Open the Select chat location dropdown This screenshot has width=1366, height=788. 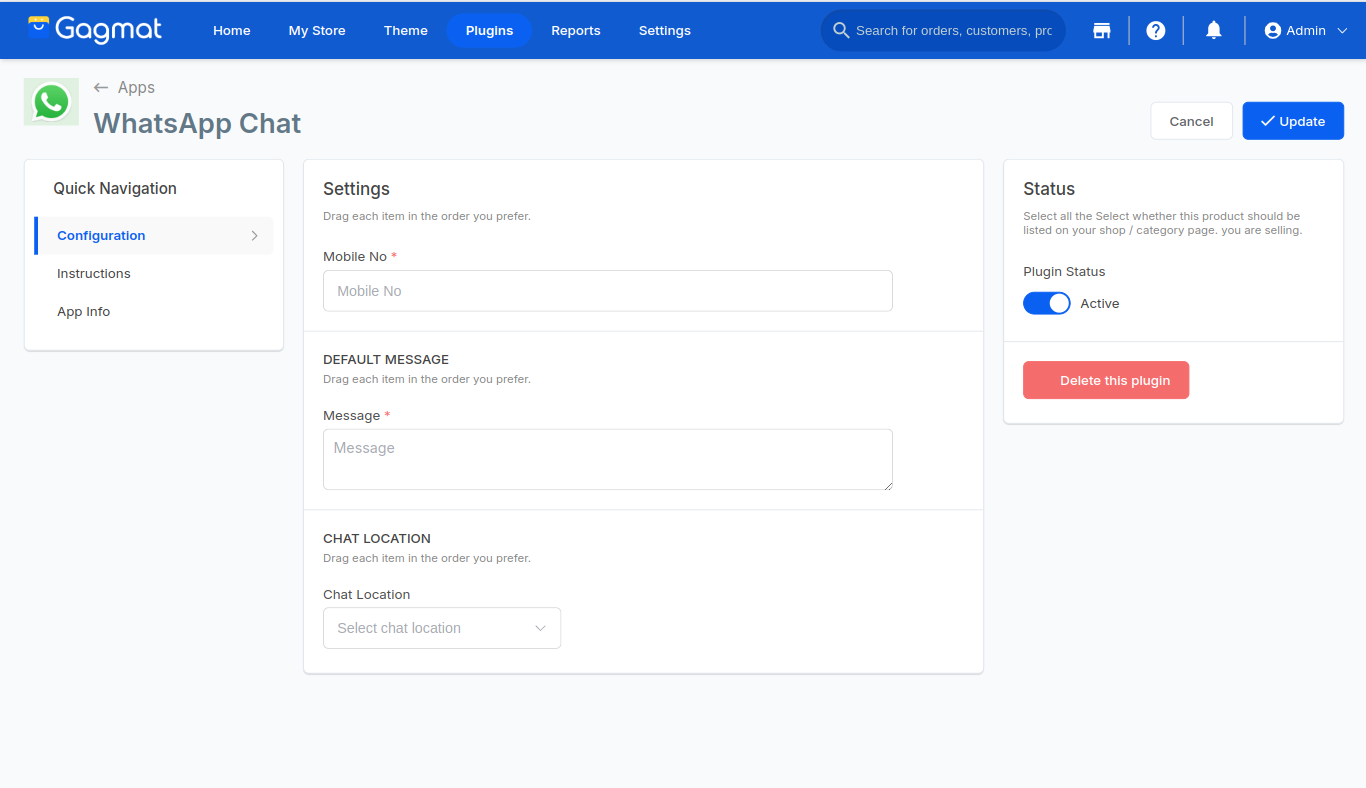coord(442,628)
